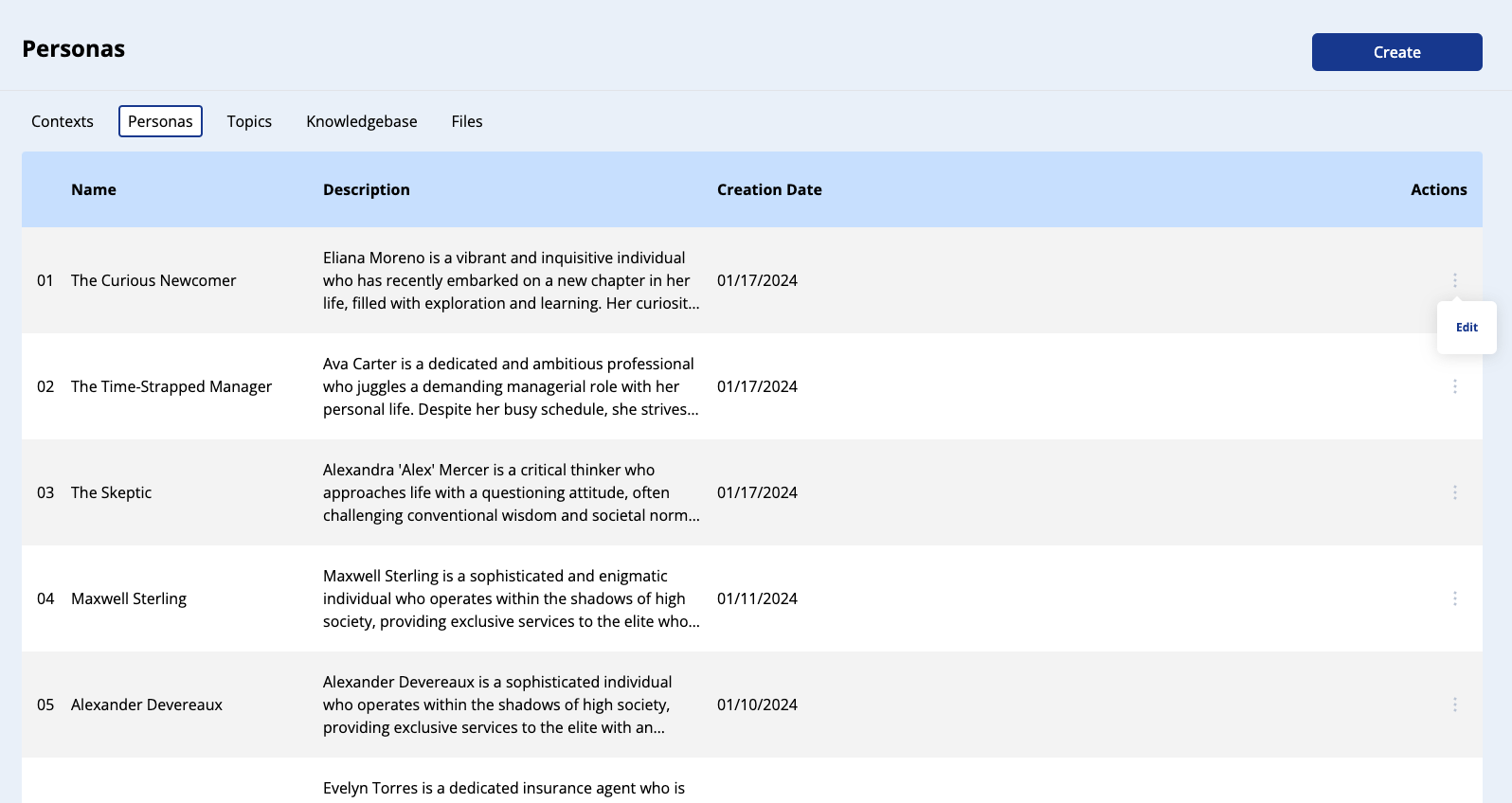Click the Description column header
This screenshot has width=1512, height=803.
tap(366, 189)
